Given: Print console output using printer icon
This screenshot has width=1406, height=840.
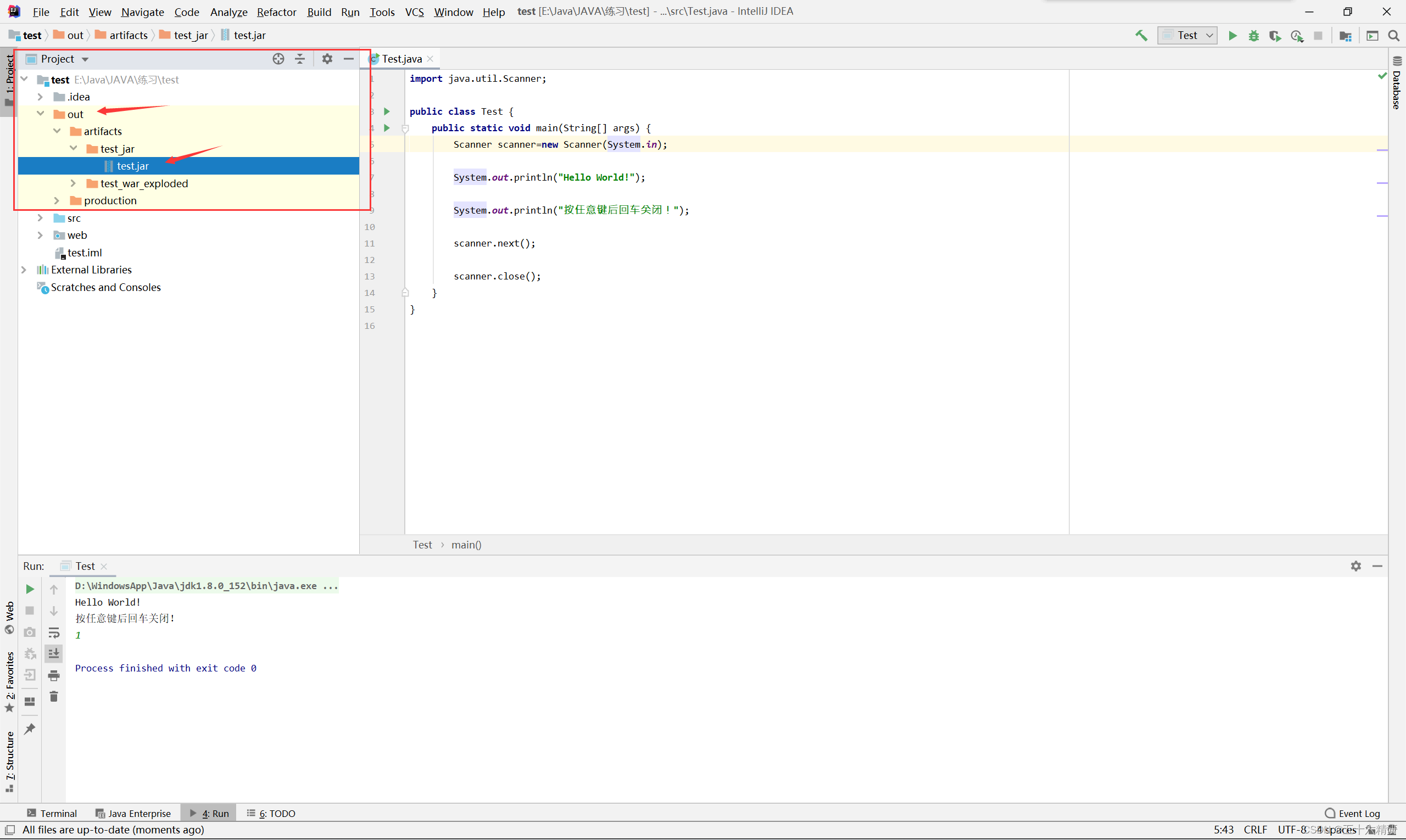Looking at the screenshot, I should [54, 675].
